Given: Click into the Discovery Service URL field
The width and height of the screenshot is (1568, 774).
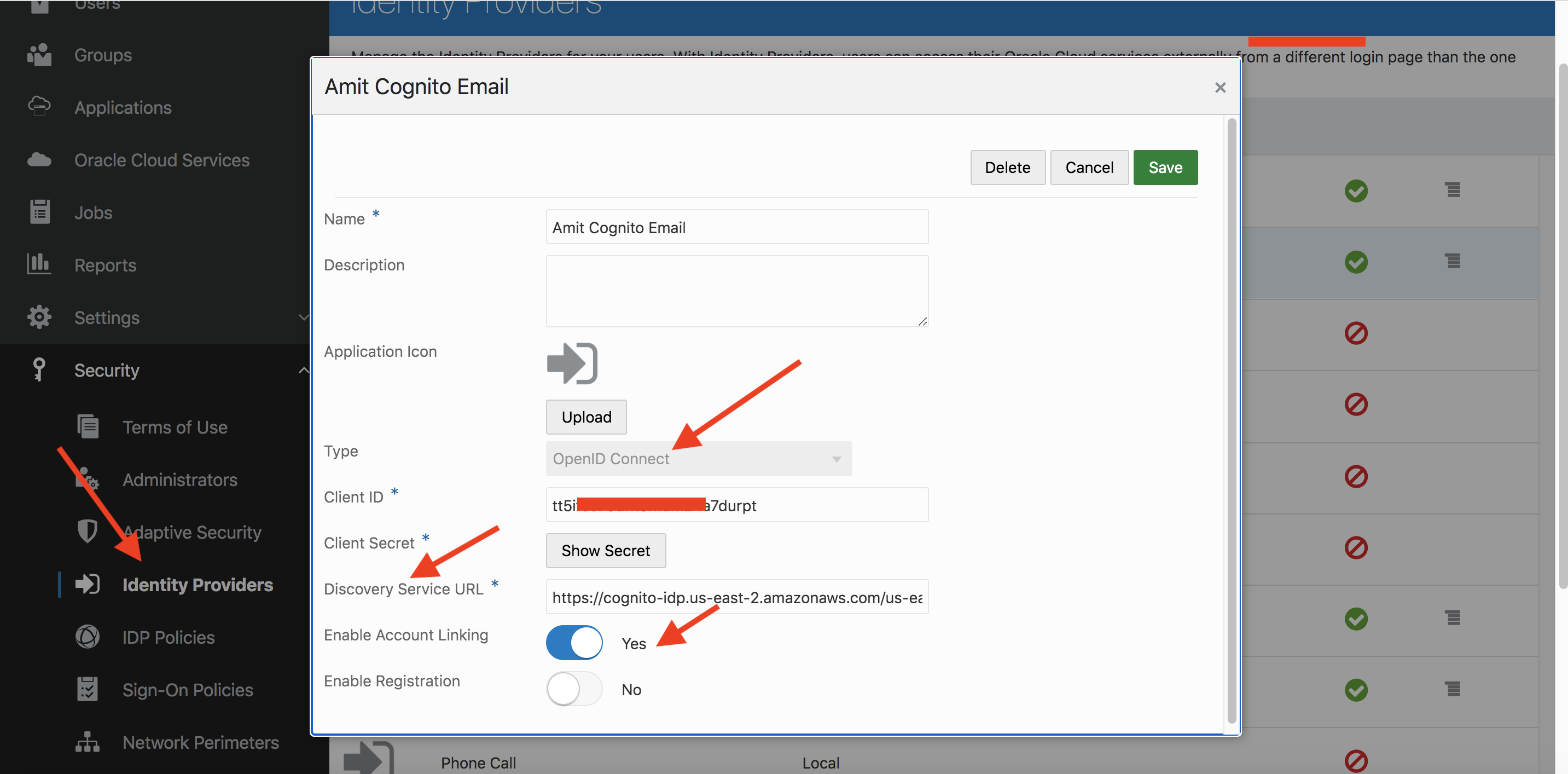Looking at the screenshot, I should pyautogui.click(x=736, y=597).
